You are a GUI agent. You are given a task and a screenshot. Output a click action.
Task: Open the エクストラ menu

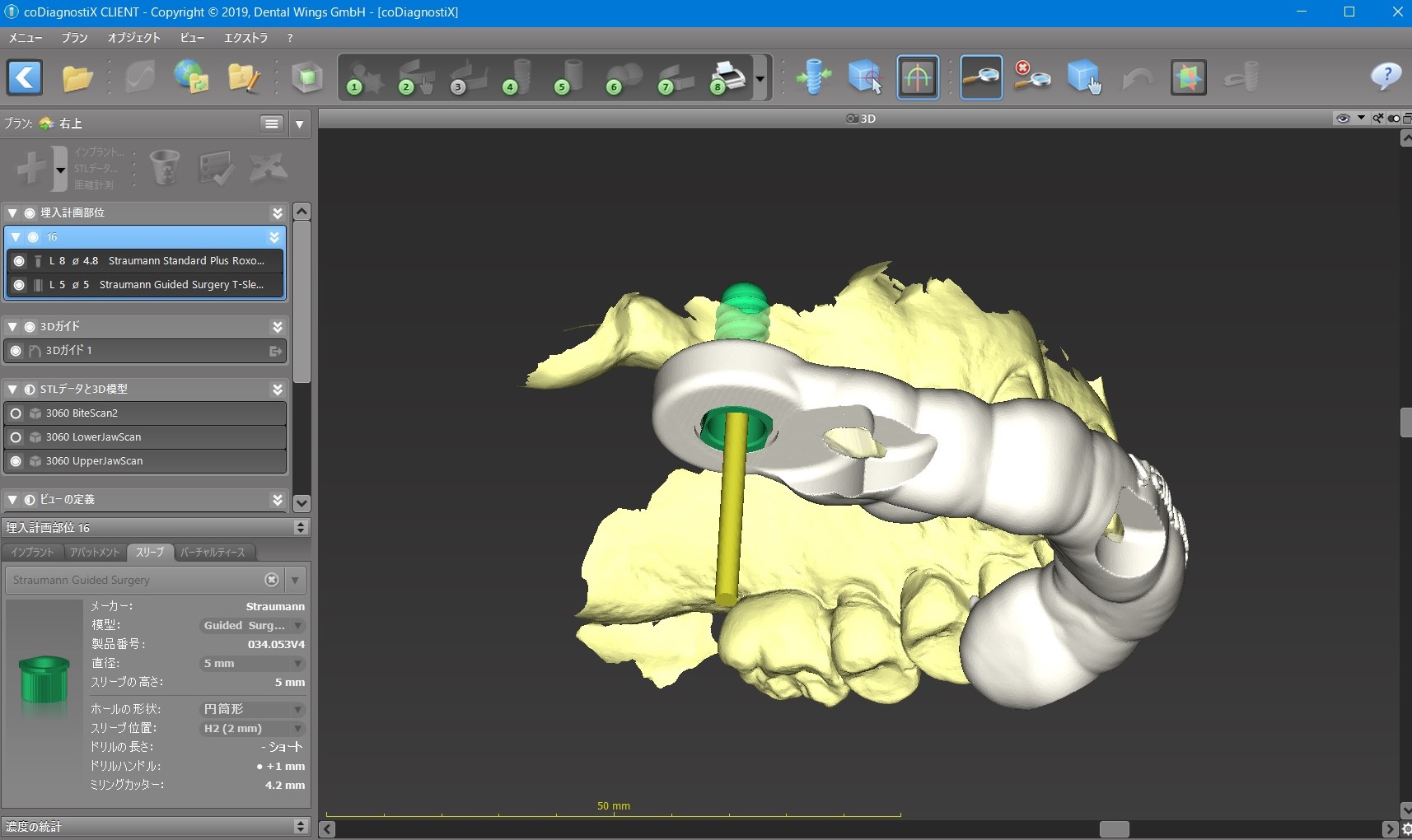pyautogui.click(x=246, y=38)
